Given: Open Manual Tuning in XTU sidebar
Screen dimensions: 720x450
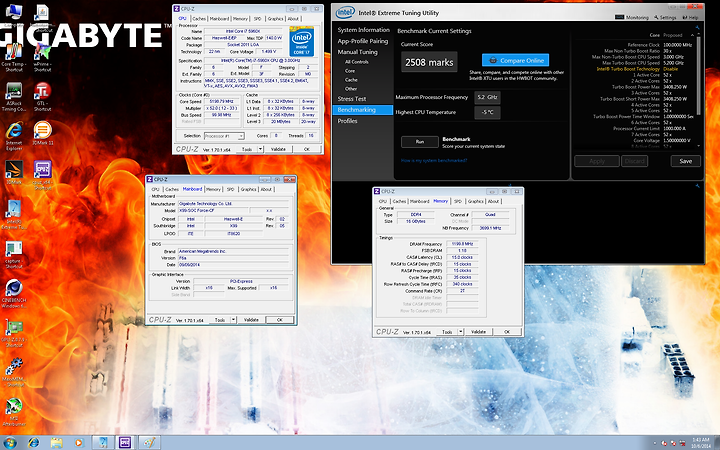Looking at the screenshot, I should click(x=357, y=52).
